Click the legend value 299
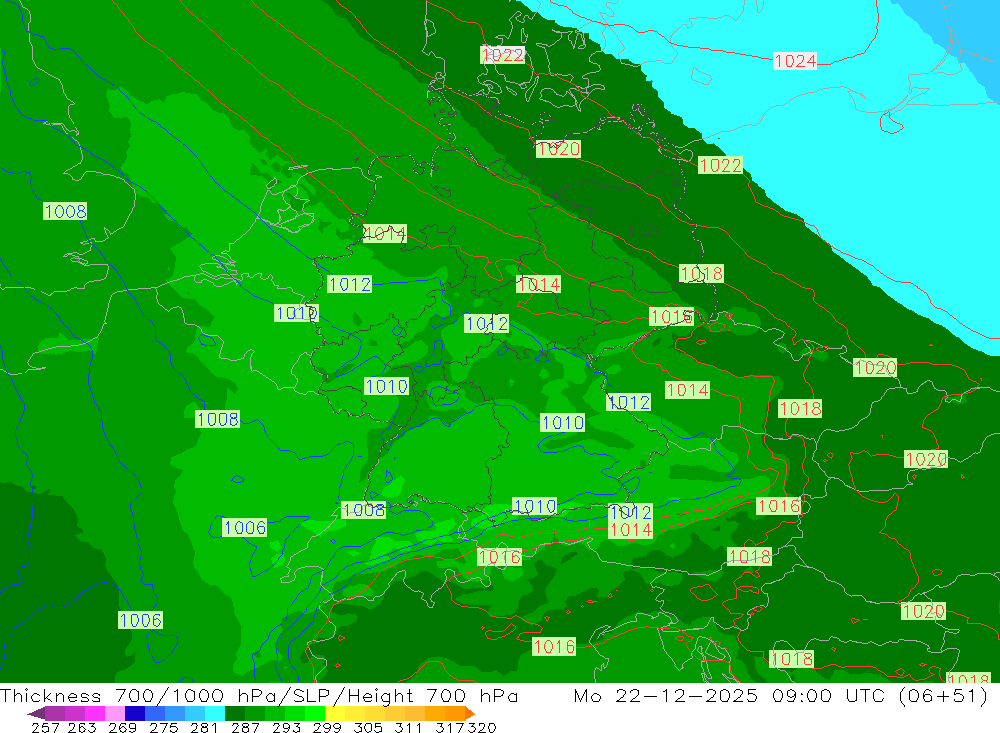 point(327,727)
